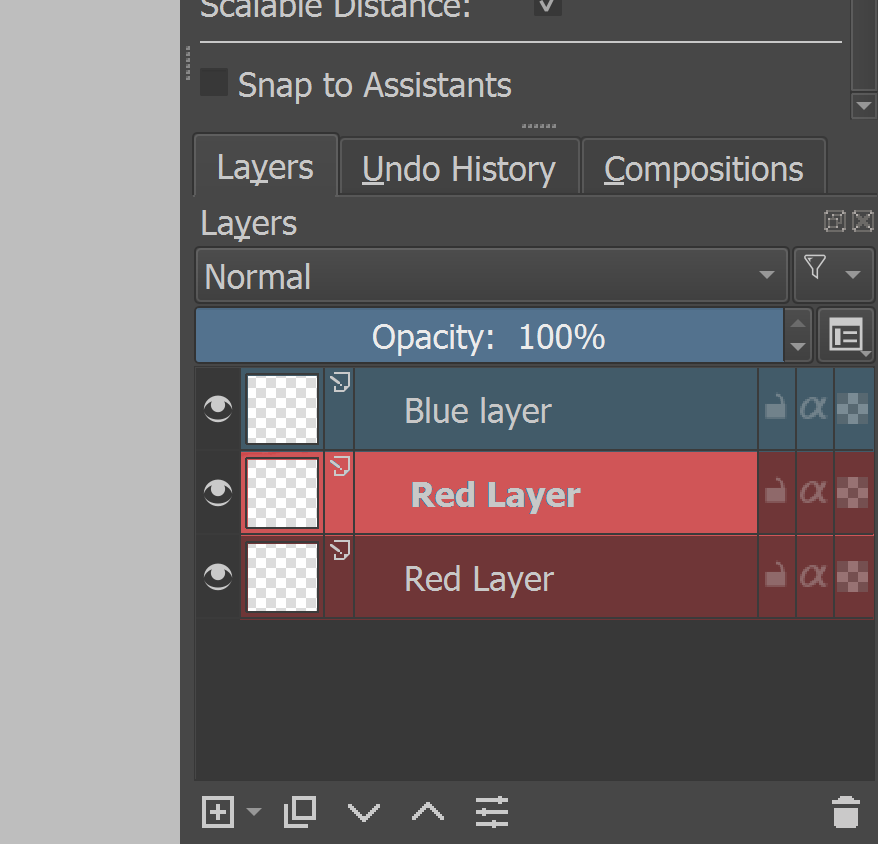Select the thumbnail of the bottom Red Layer
878x844 pixels.
[282, 577]
